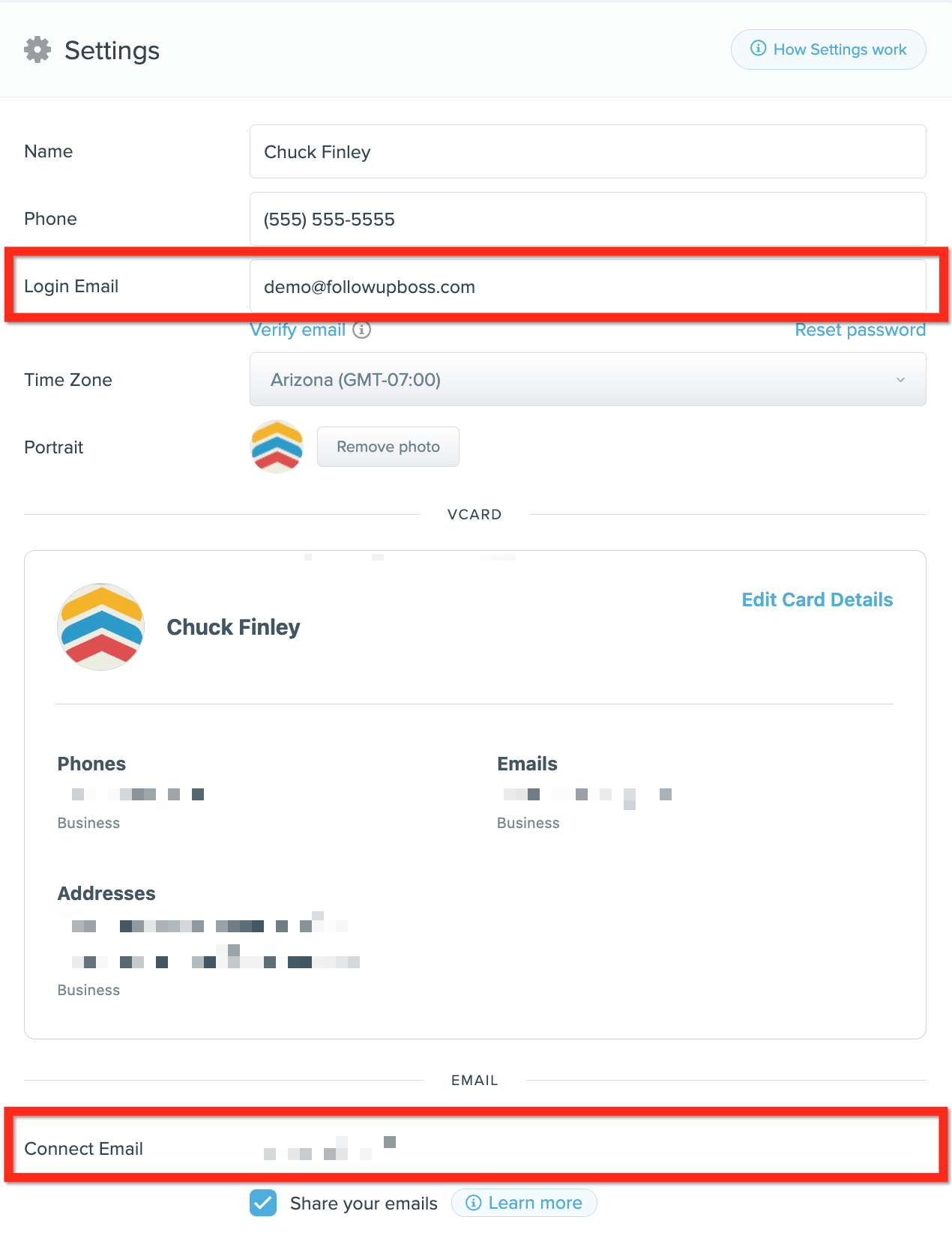The image size is (952, 1244).
Task: Open the Time Zone dropdown
Action: 588,380
